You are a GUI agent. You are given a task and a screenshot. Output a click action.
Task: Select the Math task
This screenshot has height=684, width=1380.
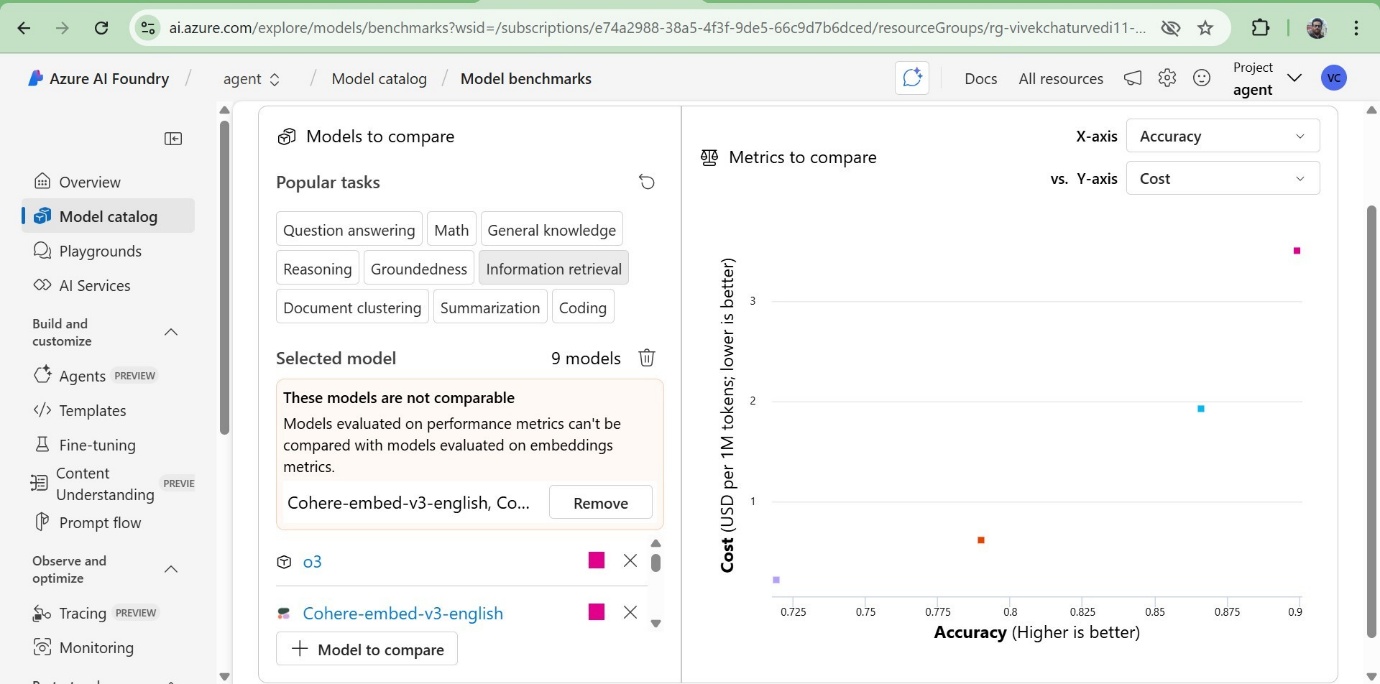click(451, 230)
